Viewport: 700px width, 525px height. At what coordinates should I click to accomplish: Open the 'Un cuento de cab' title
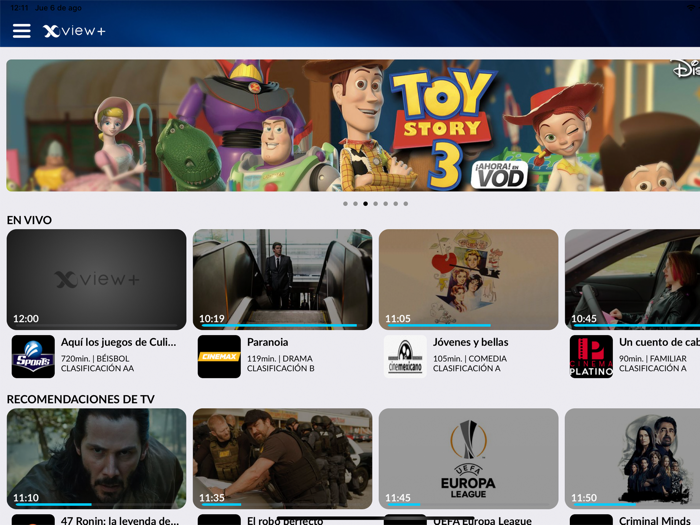[659, 342]
